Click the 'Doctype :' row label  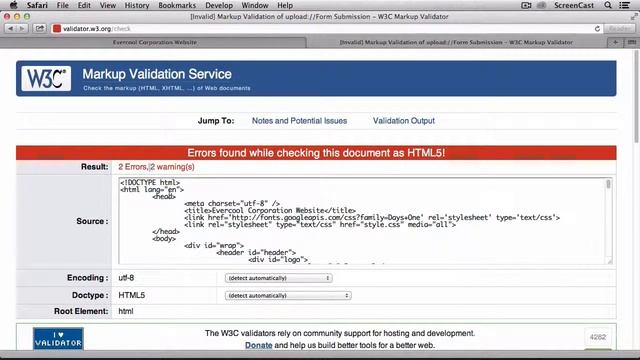click(x=90, y=295)
